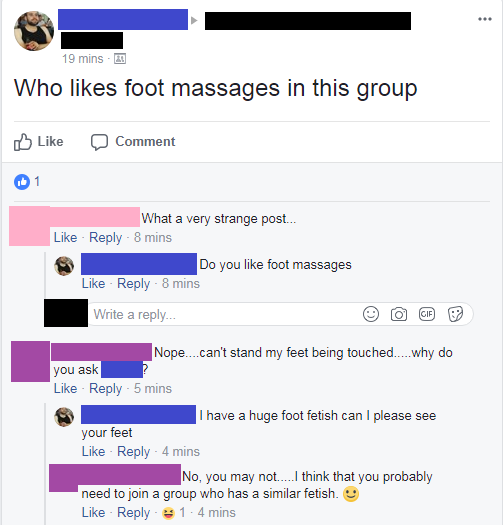Open the GIF picker in reply box
The width and height of the screenshot is (503, 525).
(427, 314)
